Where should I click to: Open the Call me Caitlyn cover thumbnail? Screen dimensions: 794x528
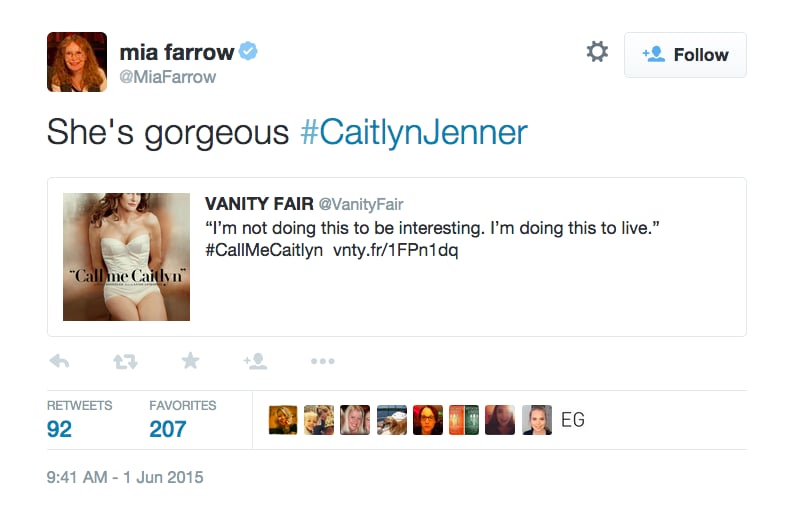[127, 257]
